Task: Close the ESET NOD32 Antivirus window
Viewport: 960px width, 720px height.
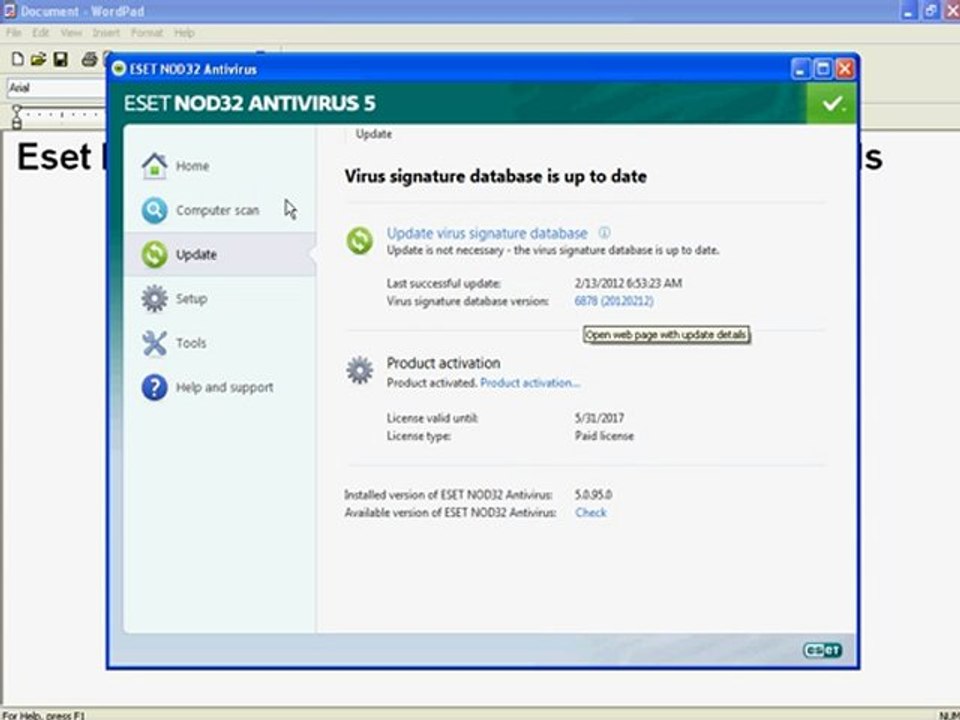Action: (x=846, y=69)
